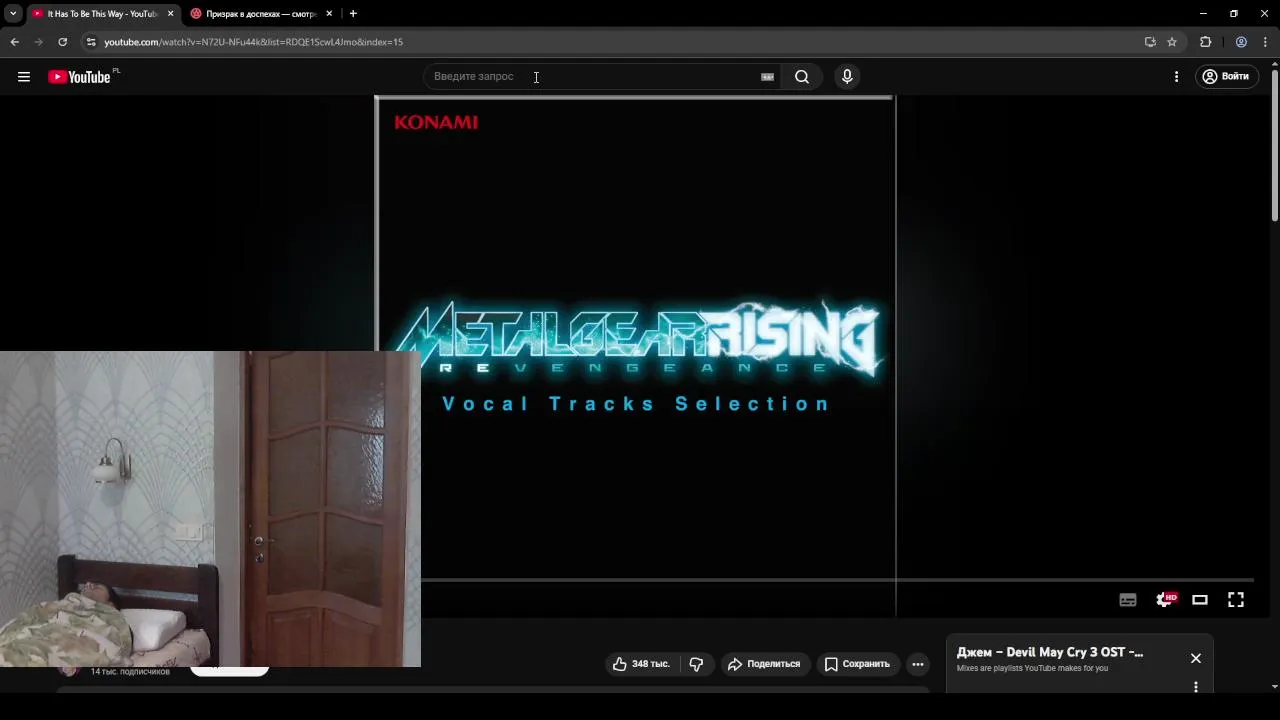Go back with the browser back arrow
Viewport: 1280px width, 720px height.
[14, 42]
